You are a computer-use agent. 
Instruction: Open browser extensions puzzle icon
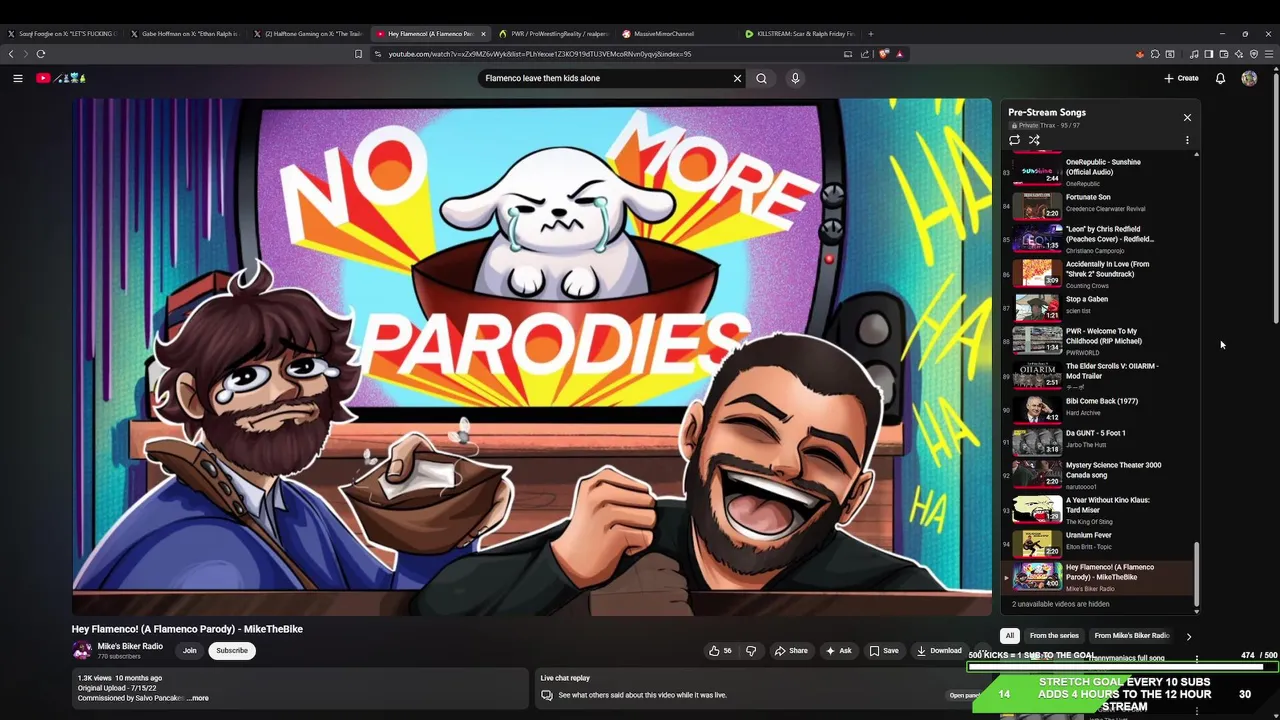point(1154,54)
